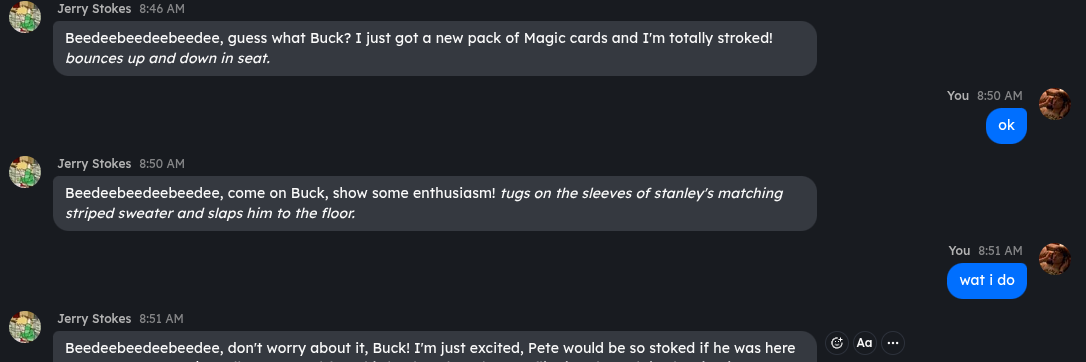
Task: Click the message about new Magic cards
Action: [435, 48]
